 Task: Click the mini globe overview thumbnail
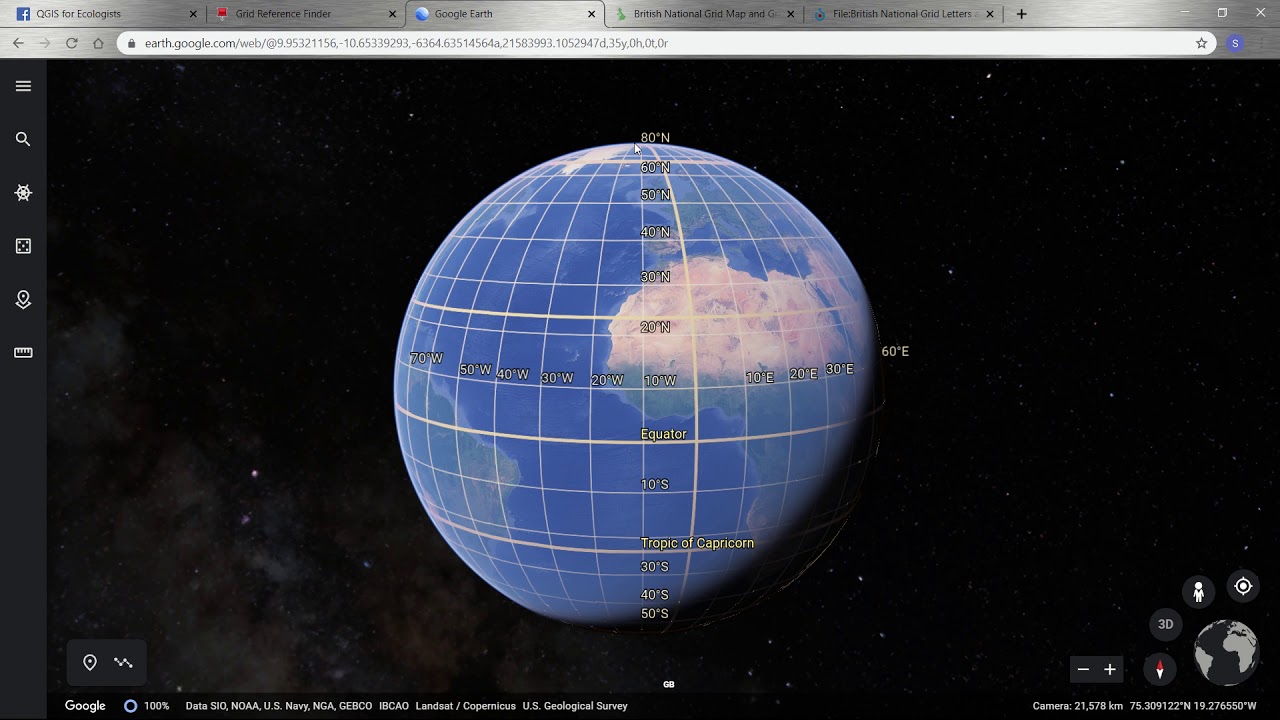[1226, 652]
